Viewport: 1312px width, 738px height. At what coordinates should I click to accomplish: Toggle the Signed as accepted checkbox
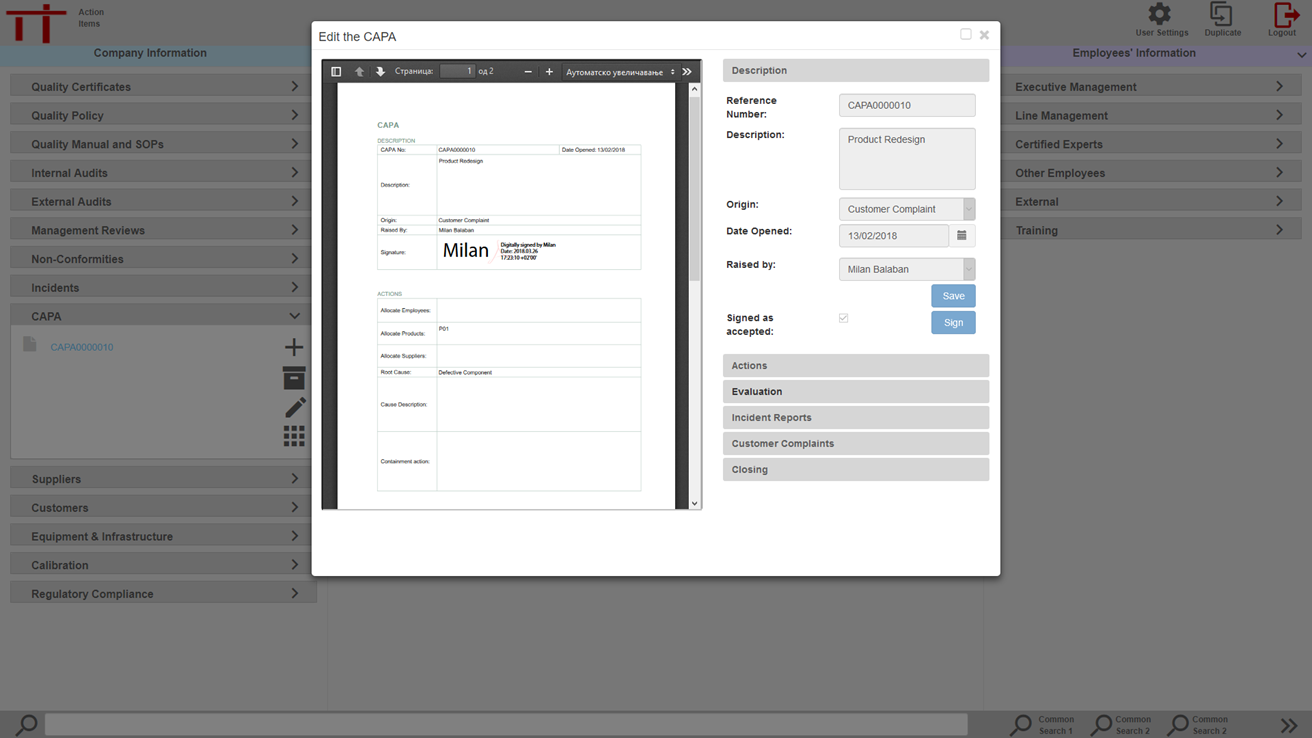pyautogui.click(x=843, y=319)
